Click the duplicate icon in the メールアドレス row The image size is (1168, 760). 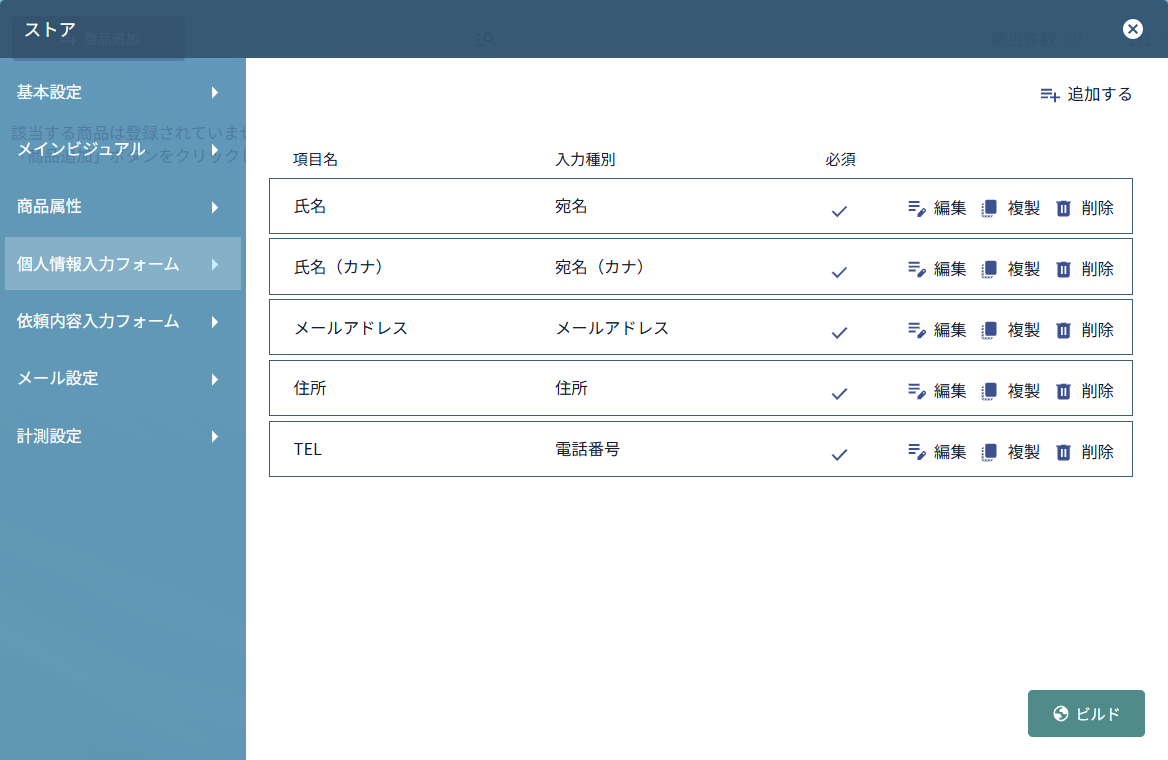coord(989,331)
